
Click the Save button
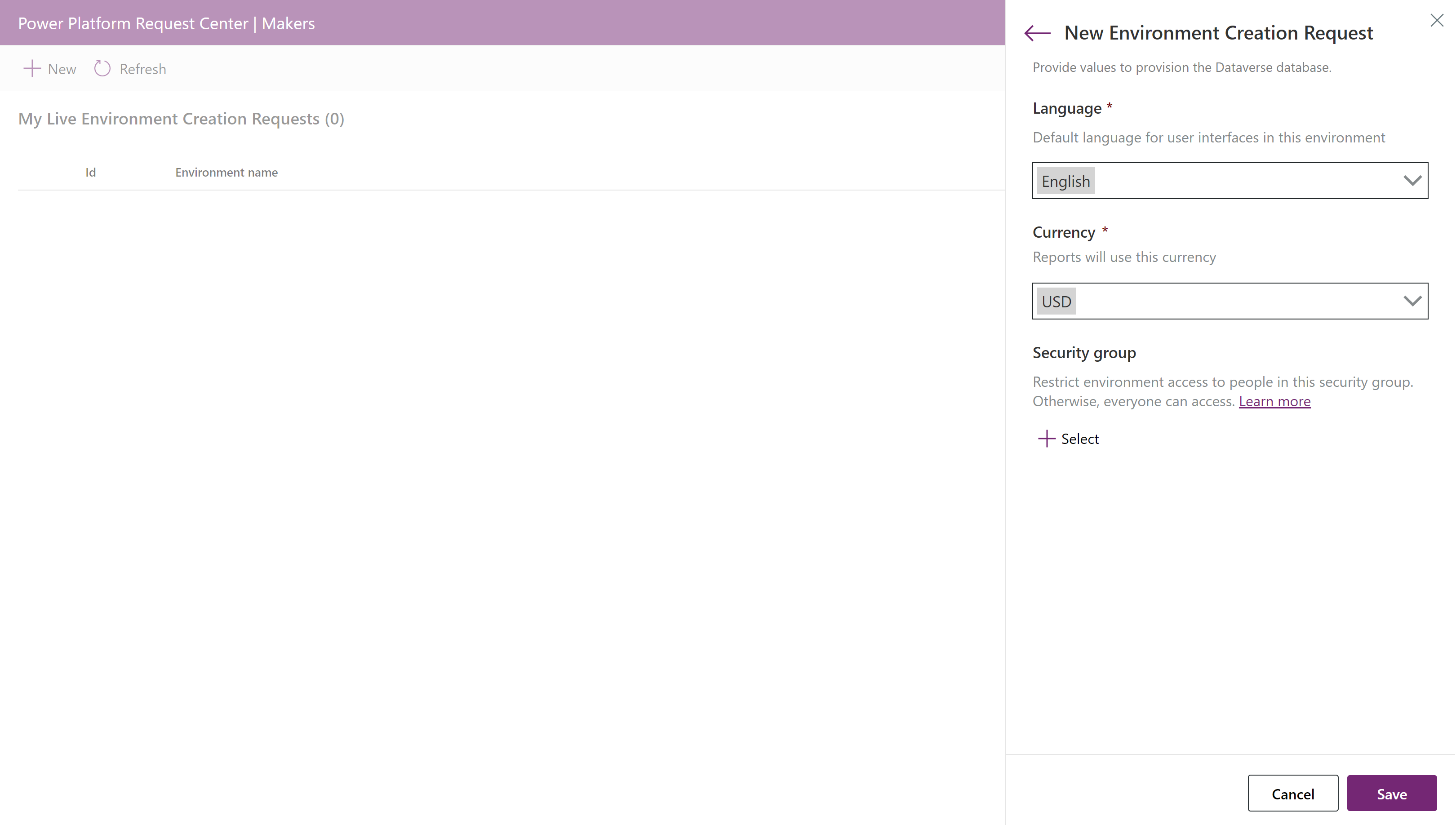(x=1392, y=793)
